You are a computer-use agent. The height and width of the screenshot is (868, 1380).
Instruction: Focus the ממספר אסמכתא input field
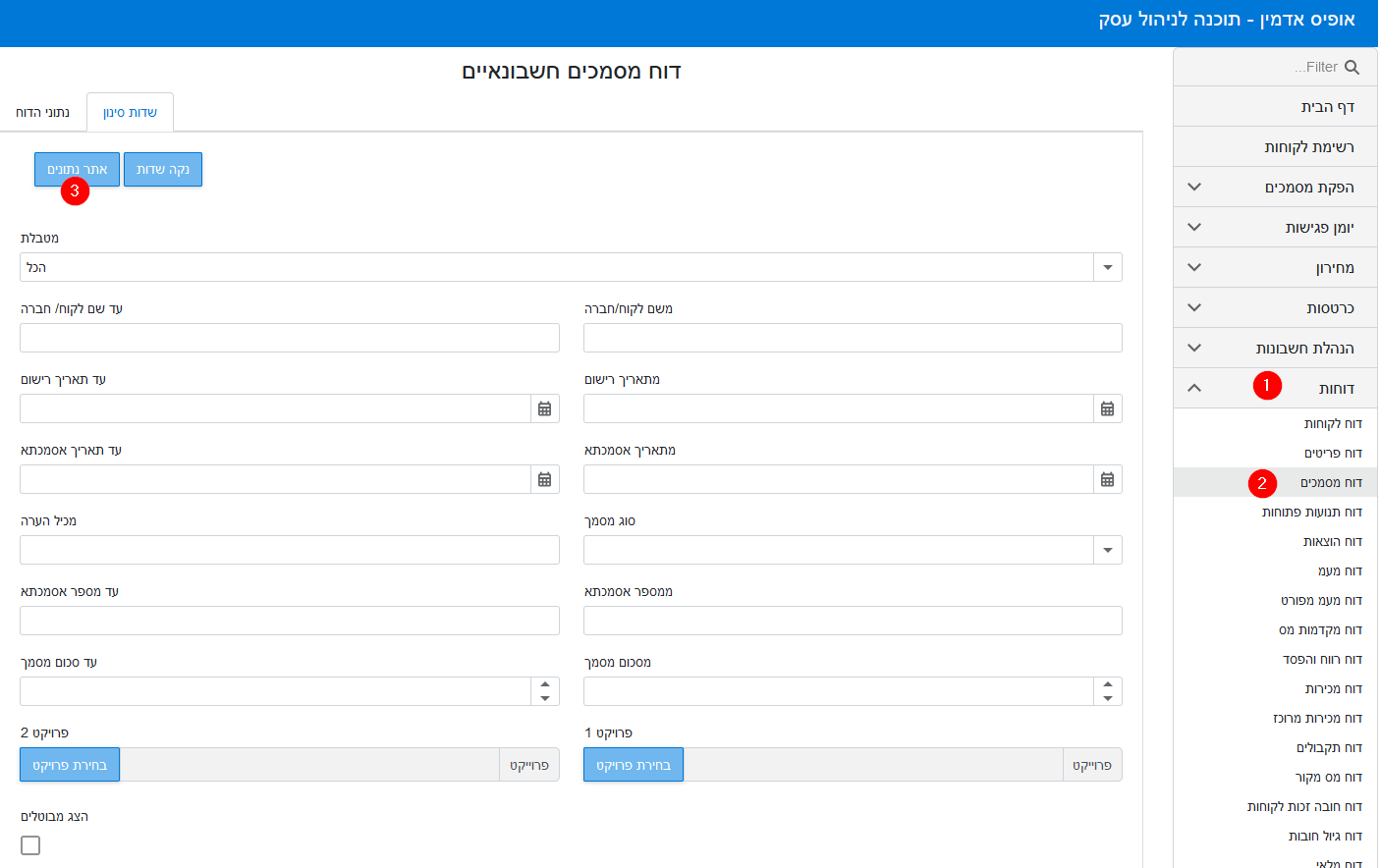point(853,621)
